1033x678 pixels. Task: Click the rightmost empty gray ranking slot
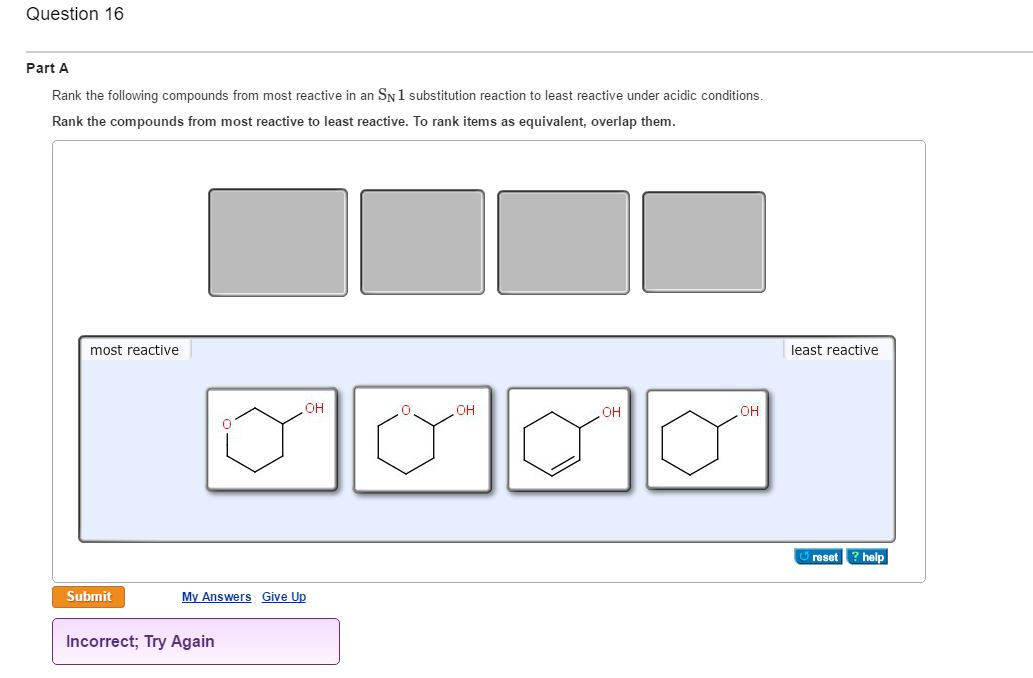pos(704,243)
